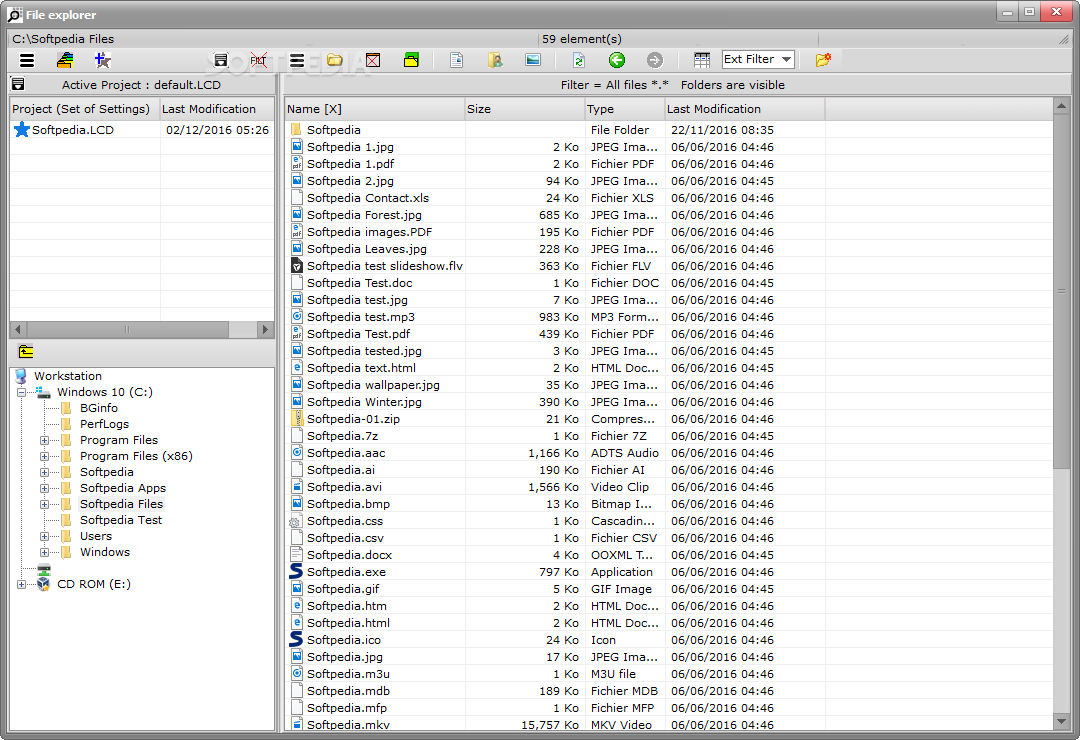Click file list scrollbar down arrow
Viewport: 1080px width, 740px height.
coord(1061,721)
